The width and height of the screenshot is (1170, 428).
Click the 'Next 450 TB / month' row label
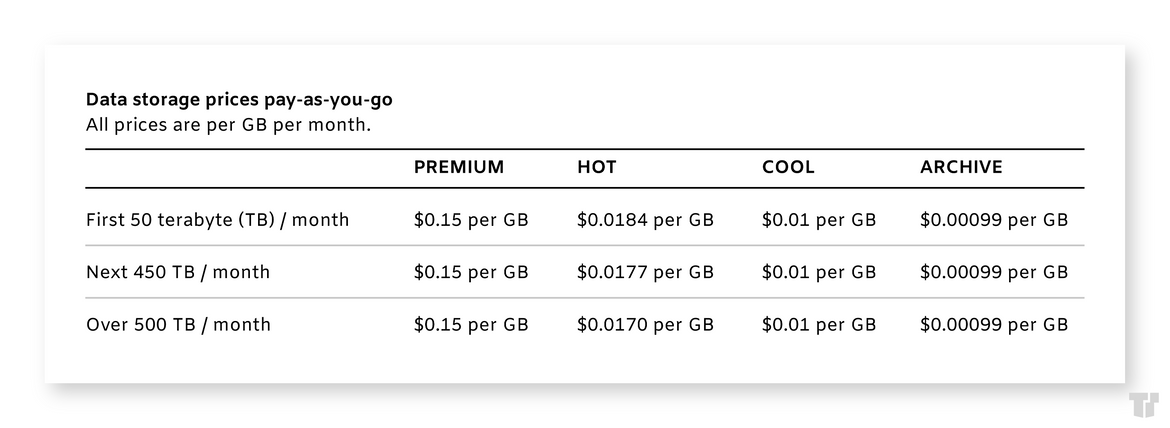tap(178, 272)
